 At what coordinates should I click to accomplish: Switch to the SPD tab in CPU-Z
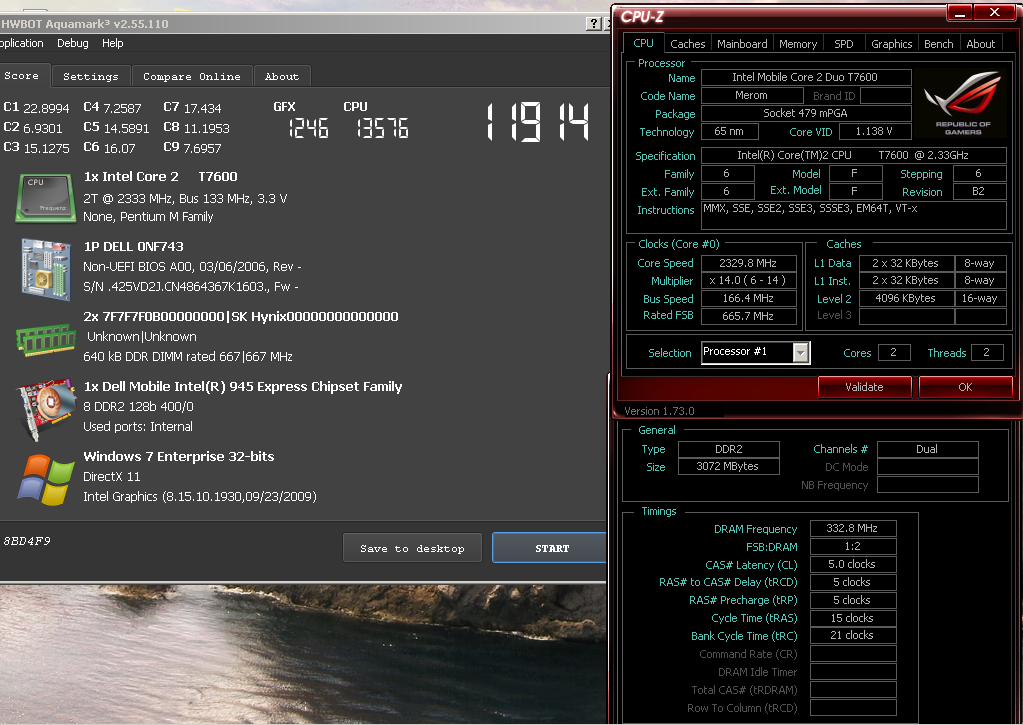[x=844, y=44]
